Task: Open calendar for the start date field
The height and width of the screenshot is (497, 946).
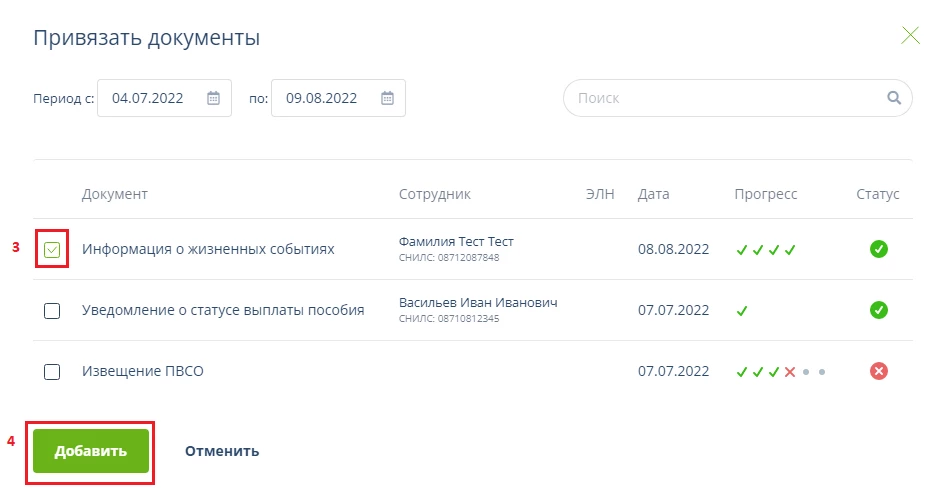Action: point(213,98)
